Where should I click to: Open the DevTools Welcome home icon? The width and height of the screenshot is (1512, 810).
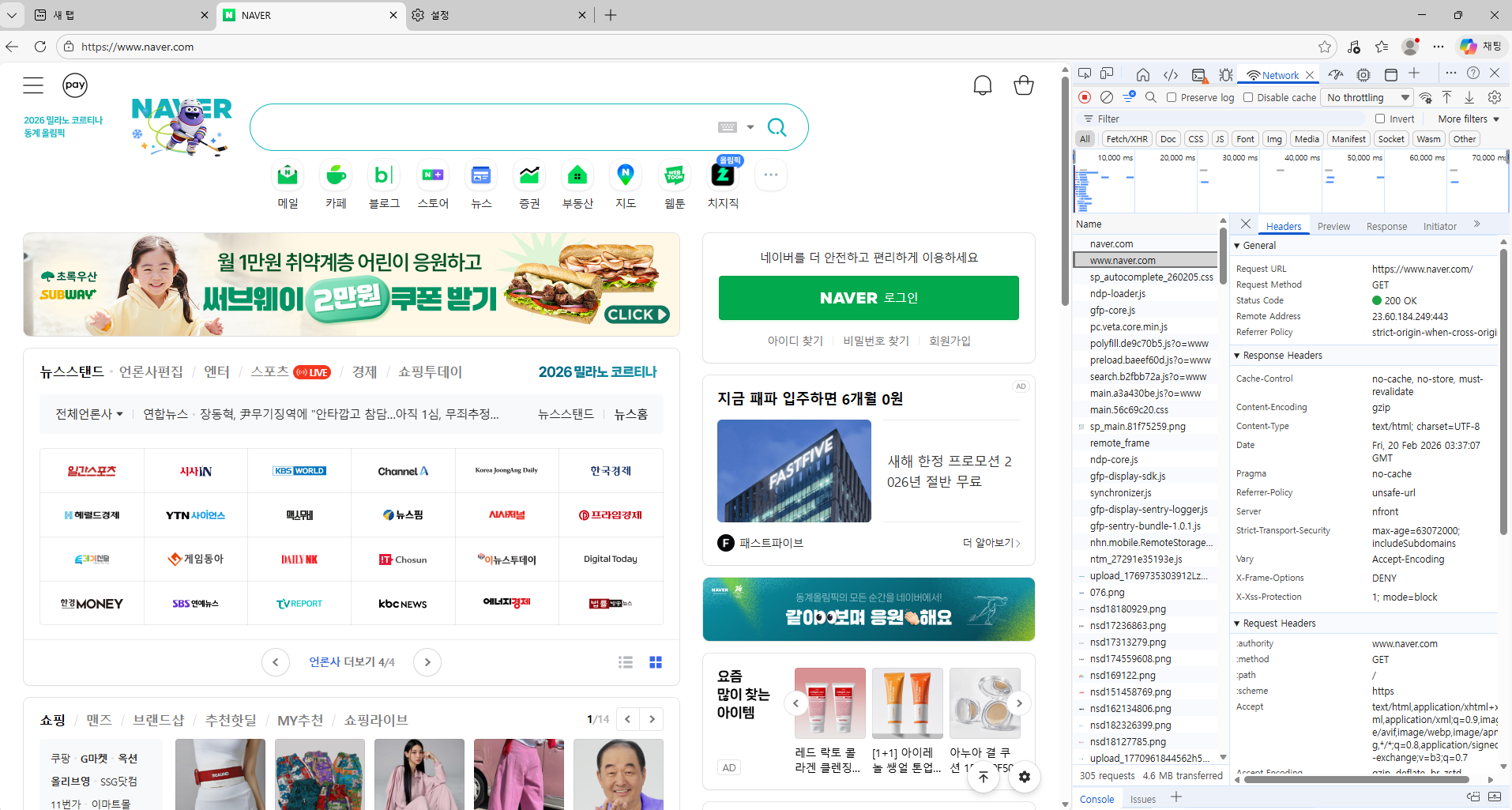[x=1143, y=75]
